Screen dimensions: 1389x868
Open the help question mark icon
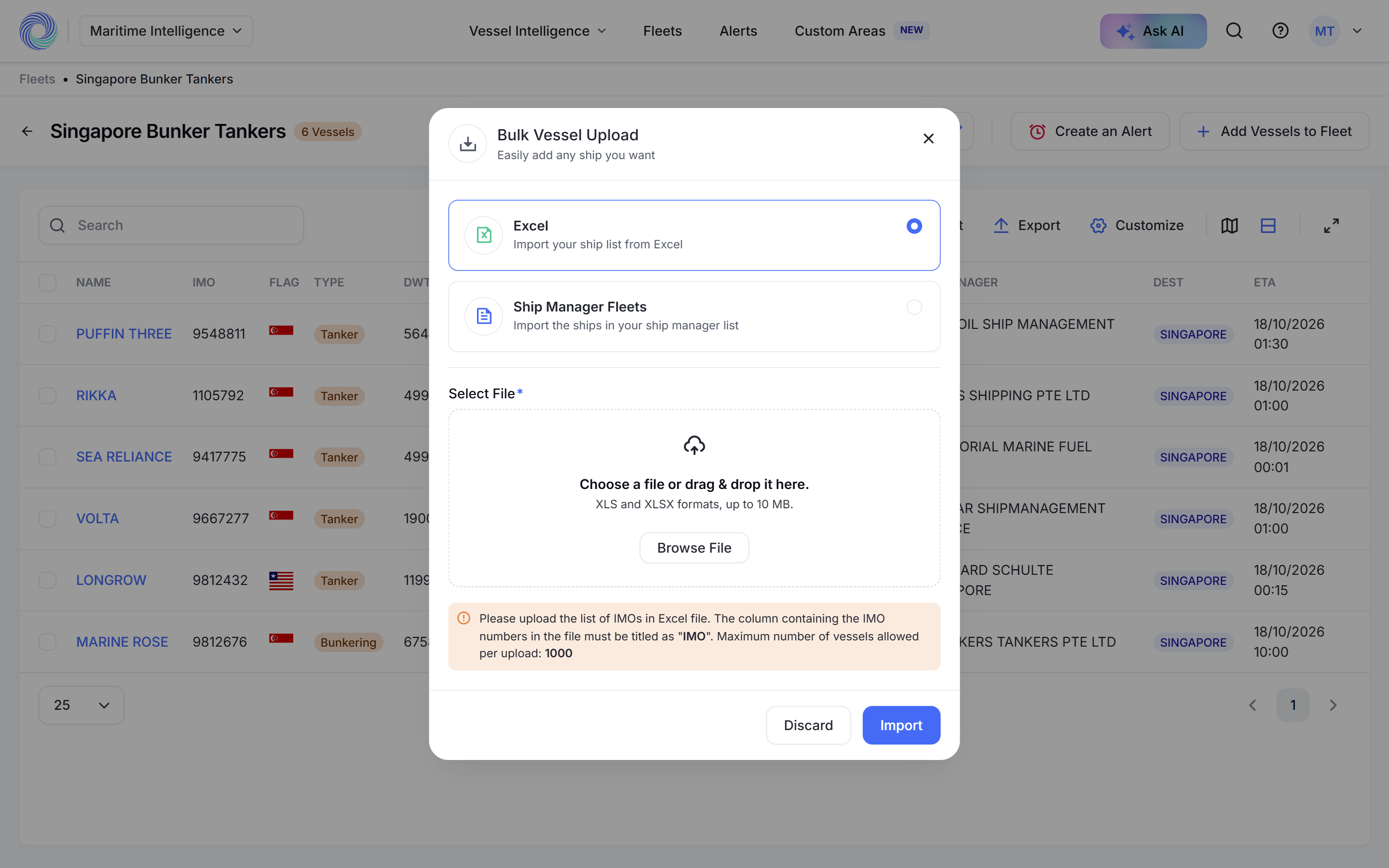coord(1280,31)
